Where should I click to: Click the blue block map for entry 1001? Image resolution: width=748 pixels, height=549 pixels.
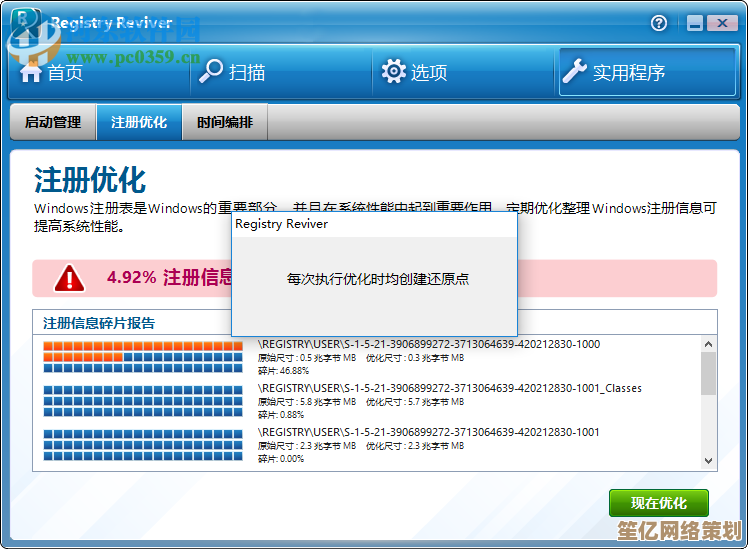pyautogui.click(x=143, y=445)
